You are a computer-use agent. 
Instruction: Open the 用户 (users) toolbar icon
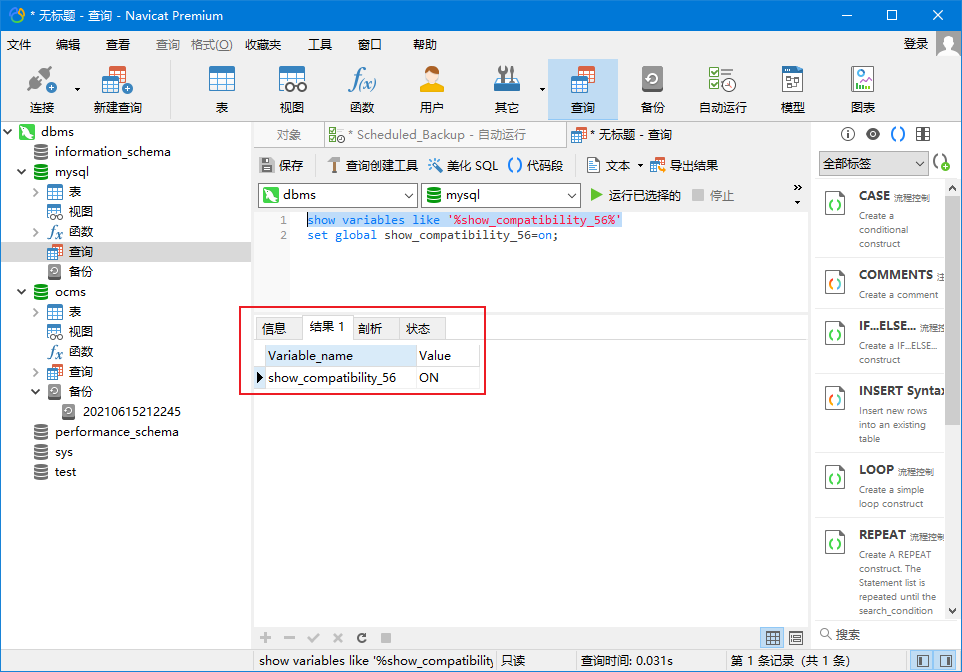(432, 90)
